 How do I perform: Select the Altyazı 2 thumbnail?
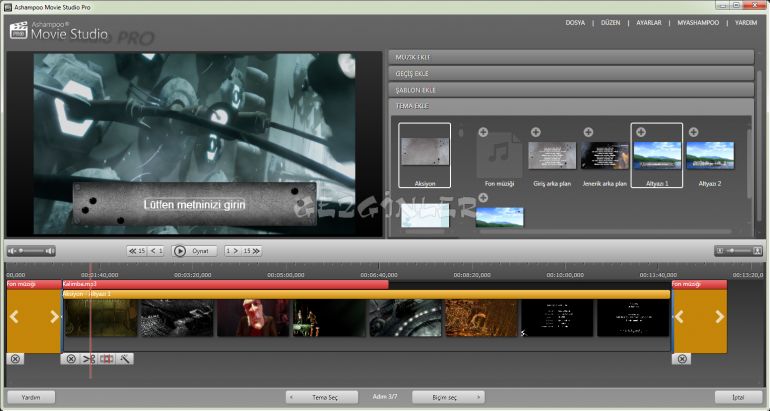point(710,156)
